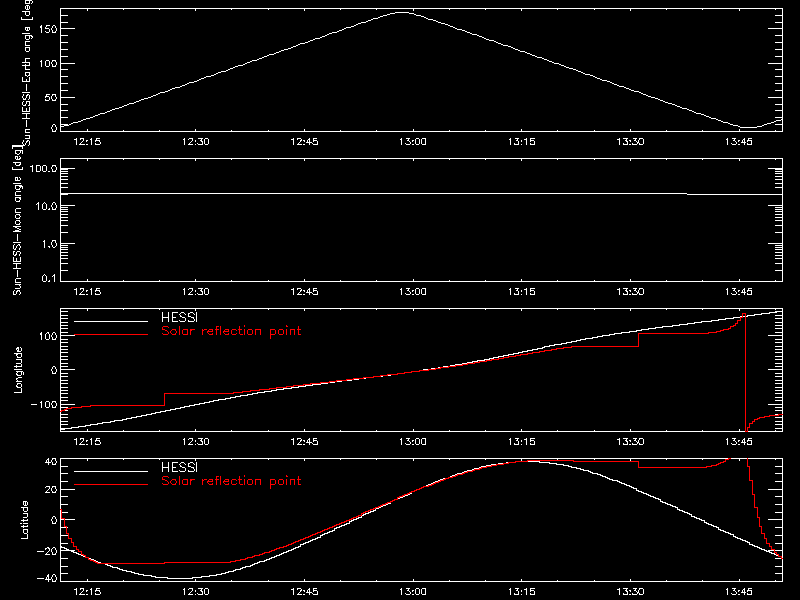The width and height of the screenshot is (800, 600).
Task: Click 12:15 time label below Moon angle plot
Action: point(87,292)
